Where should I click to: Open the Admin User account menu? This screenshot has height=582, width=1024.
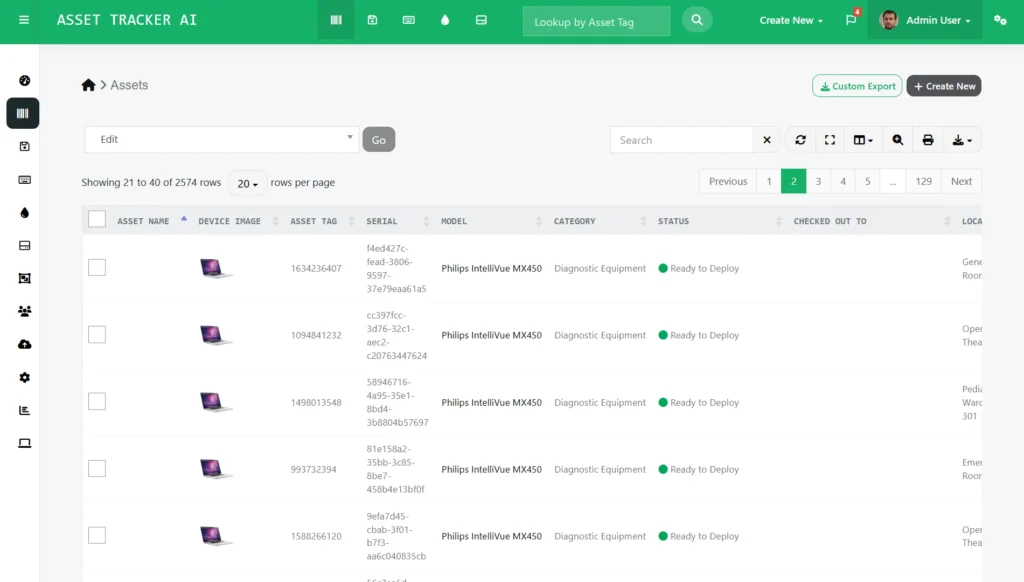tap(925, 20)
